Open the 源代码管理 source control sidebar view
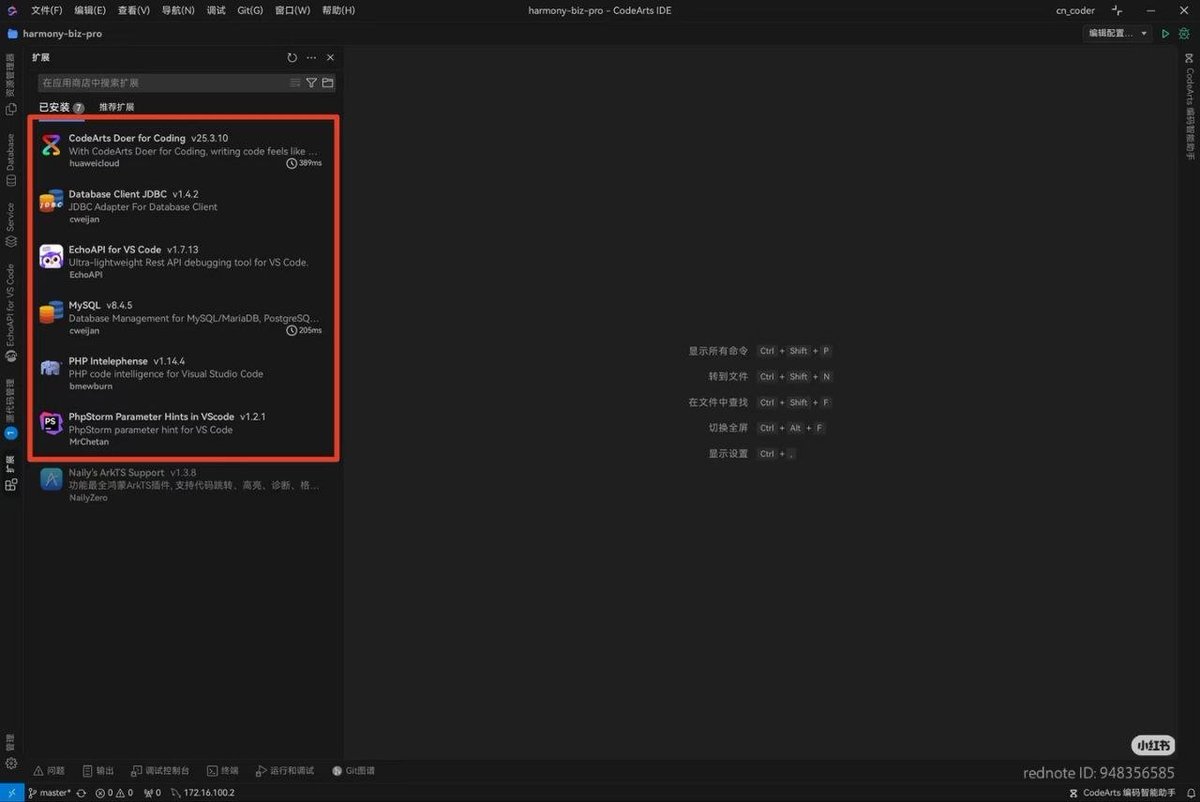The image size is (1200, 802). pos(11,408)
